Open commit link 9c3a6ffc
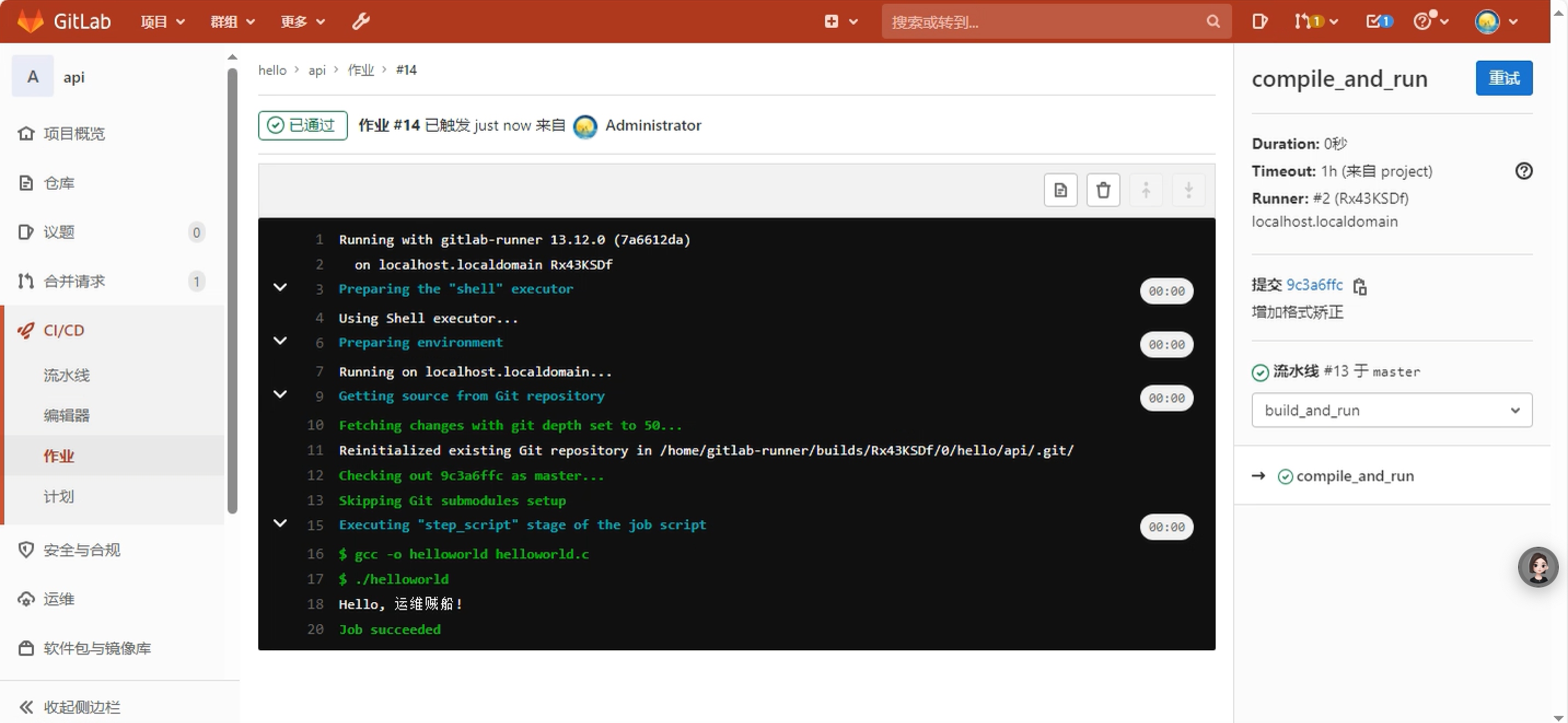This screenshot has width=1568, height=723. point(1314,285)
